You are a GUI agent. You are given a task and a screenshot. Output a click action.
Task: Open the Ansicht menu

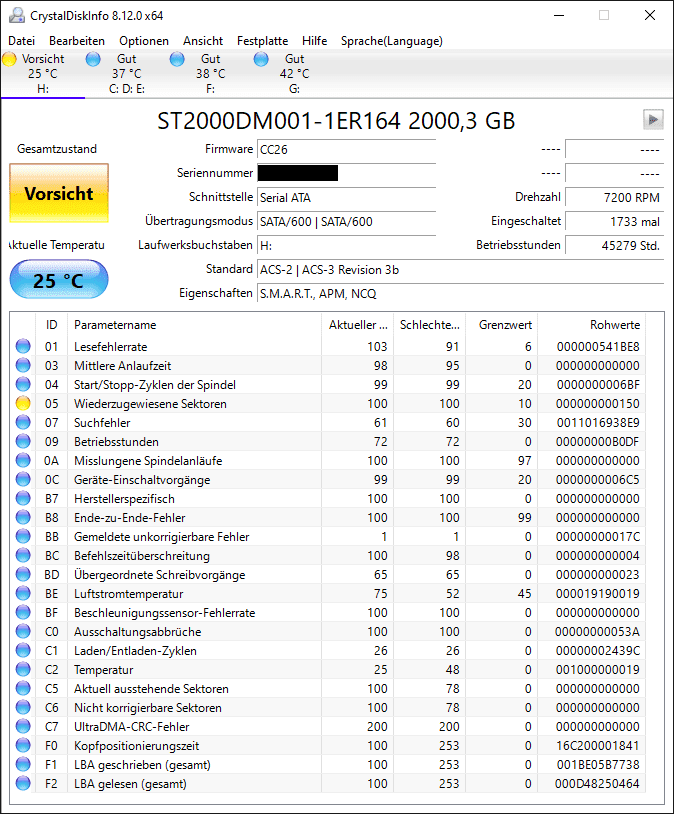tap(203, 41)
